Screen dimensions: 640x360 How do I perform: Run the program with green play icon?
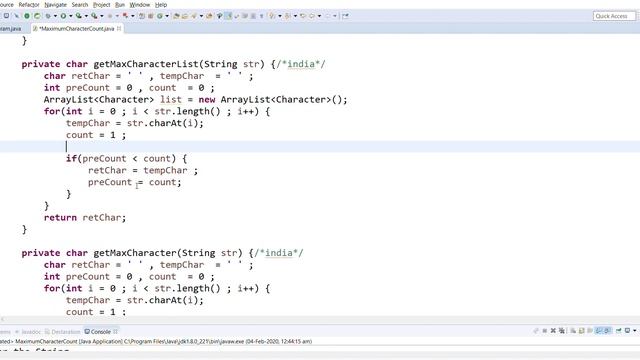point(63,16)
